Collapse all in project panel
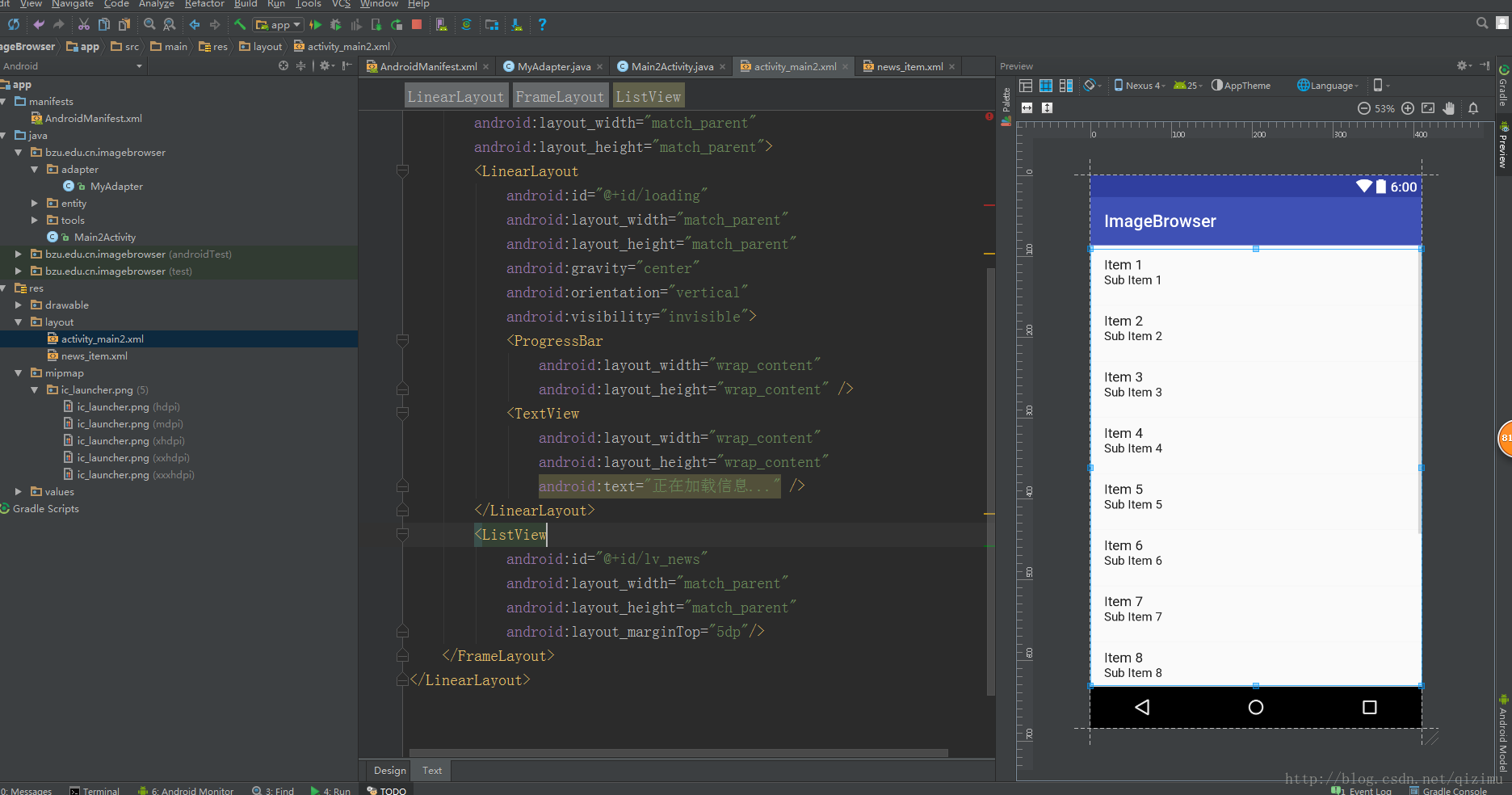 pos(300,65)
